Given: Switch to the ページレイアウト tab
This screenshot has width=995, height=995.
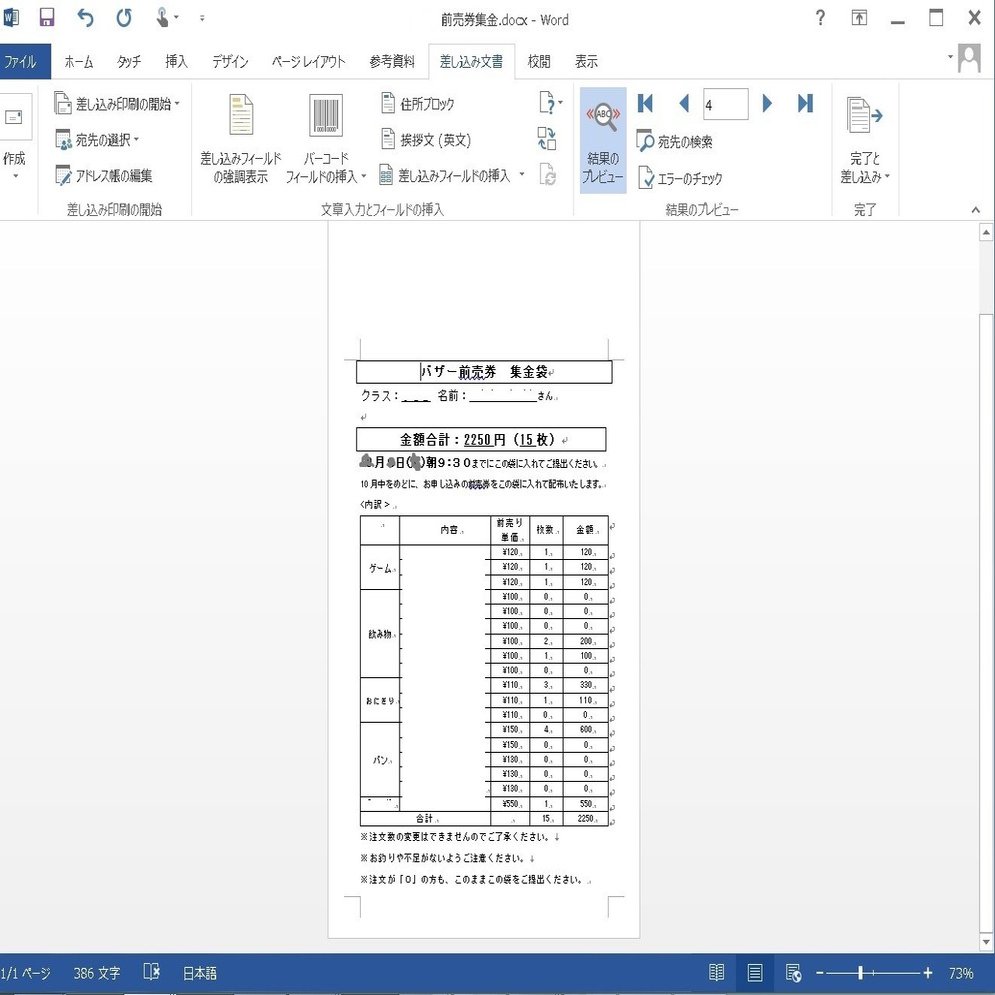Looking at the screenshot, I should pos(308,62).
